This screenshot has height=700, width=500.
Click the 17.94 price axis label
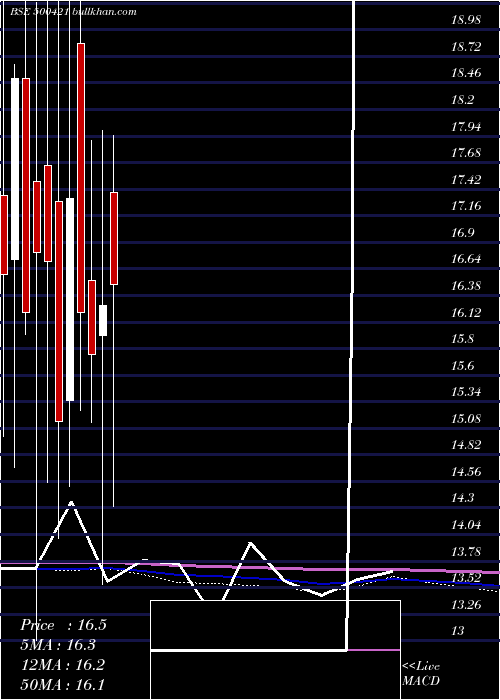click(466, 126)
